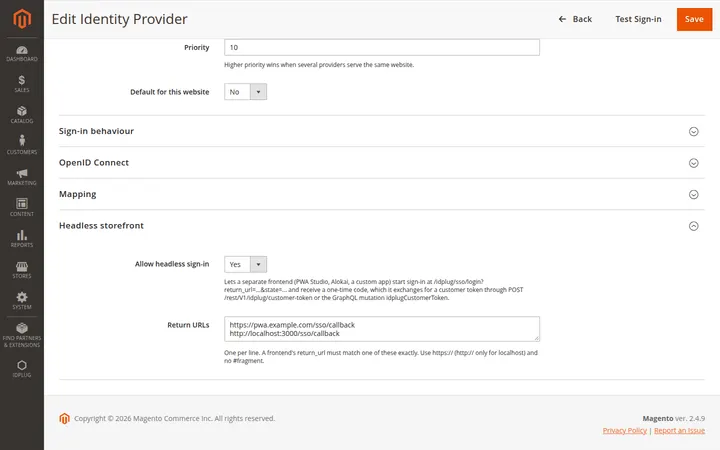The height and width of the screenshot is (450, 720).
Task: Click into the Return URLs textarea
Action: click(382, 329)
